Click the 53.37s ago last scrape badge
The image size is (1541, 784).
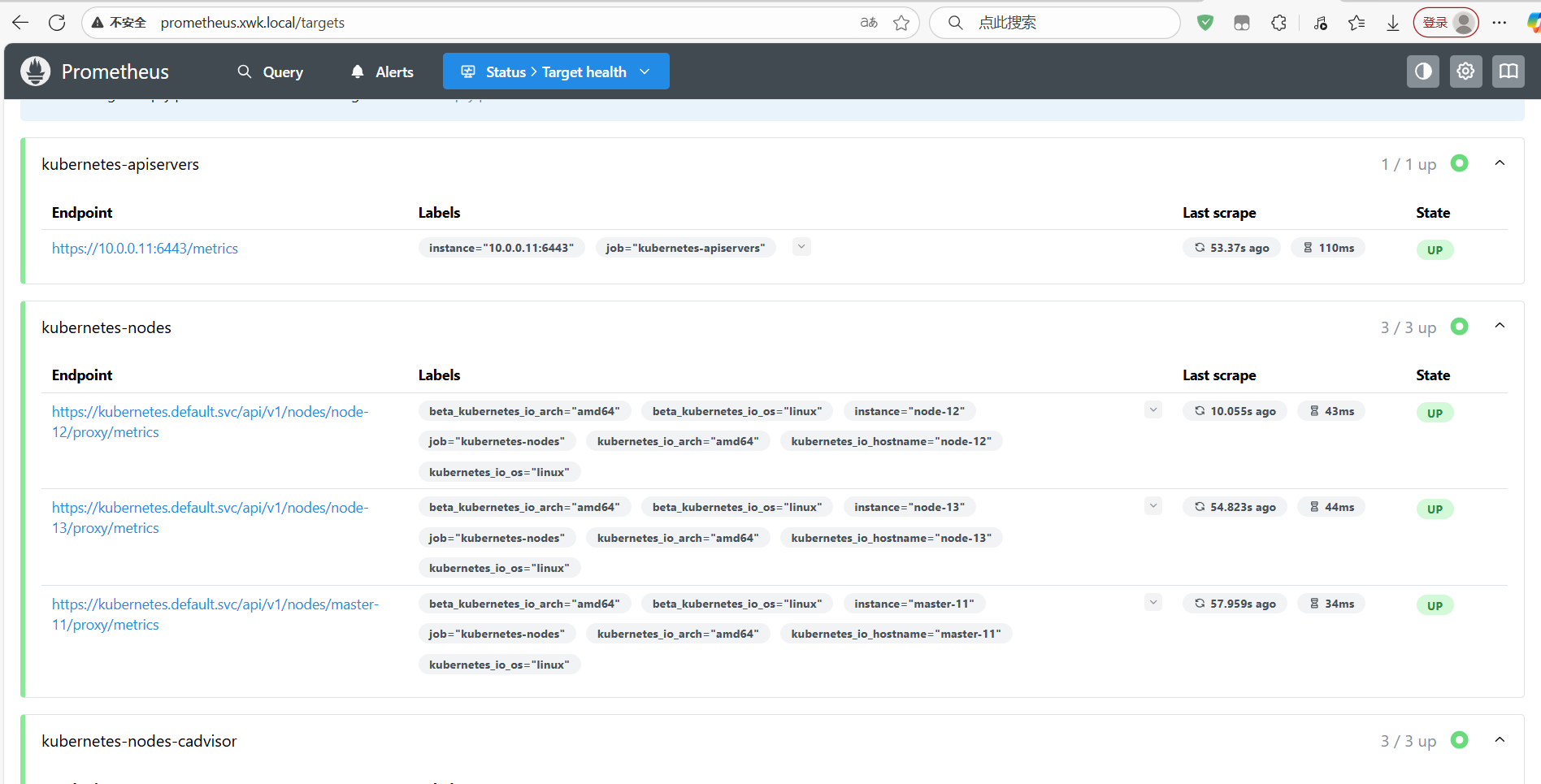pos(1231,248)
